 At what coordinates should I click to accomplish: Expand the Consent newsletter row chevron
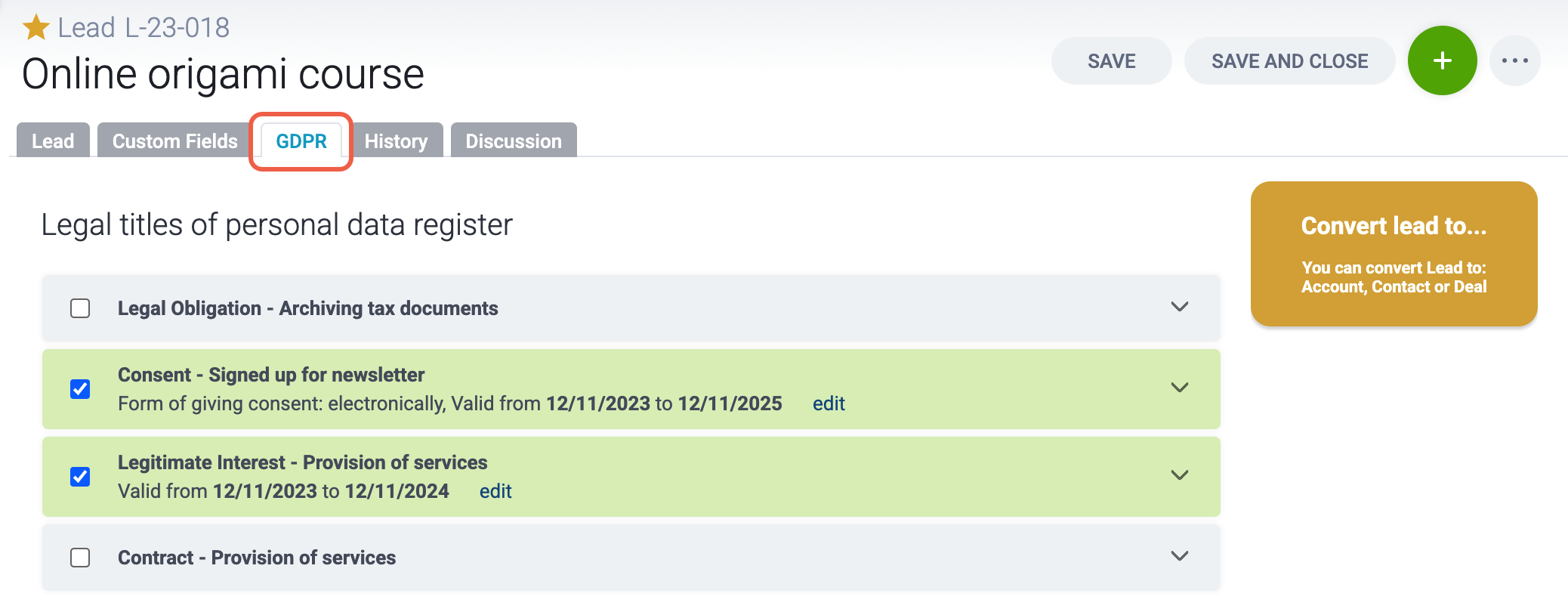(x=1179, y=388)
